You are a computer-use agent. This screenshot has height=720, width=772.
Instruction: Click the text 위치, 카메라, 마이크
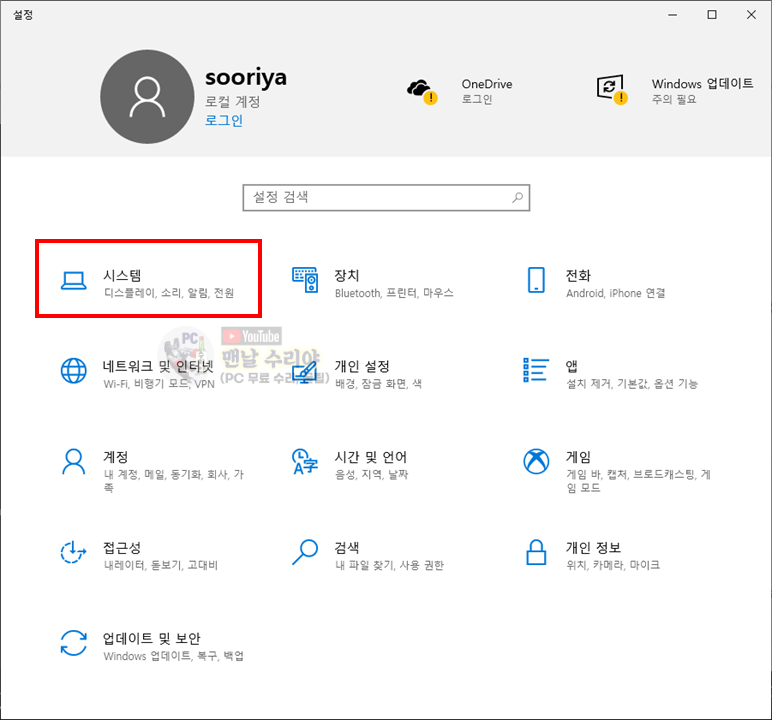pos(613,565)
